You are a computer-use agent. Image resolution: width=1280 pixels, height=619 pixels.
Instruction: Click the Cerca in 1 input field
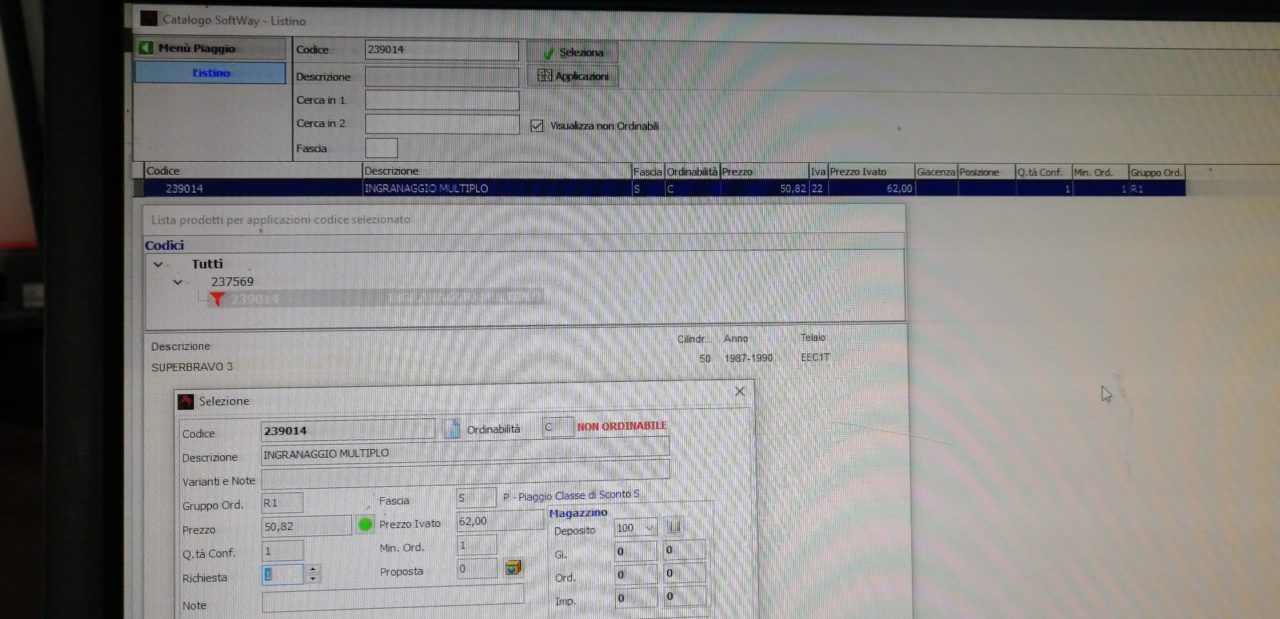(442, 100)
